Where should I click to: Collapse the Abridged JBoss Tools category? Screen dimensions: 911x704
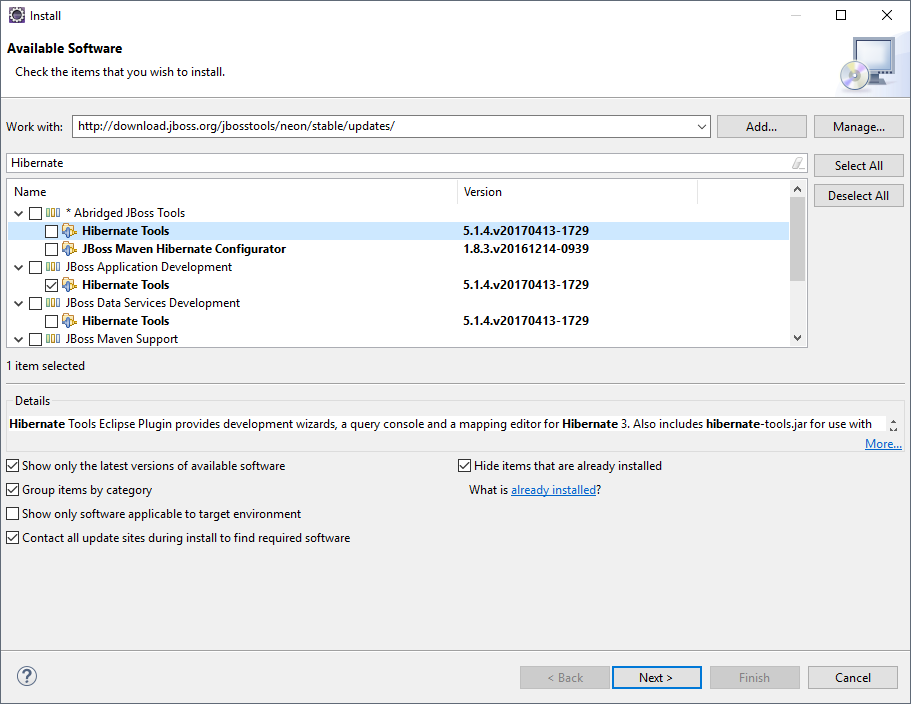pyautogui.click(x=19, y=213)
